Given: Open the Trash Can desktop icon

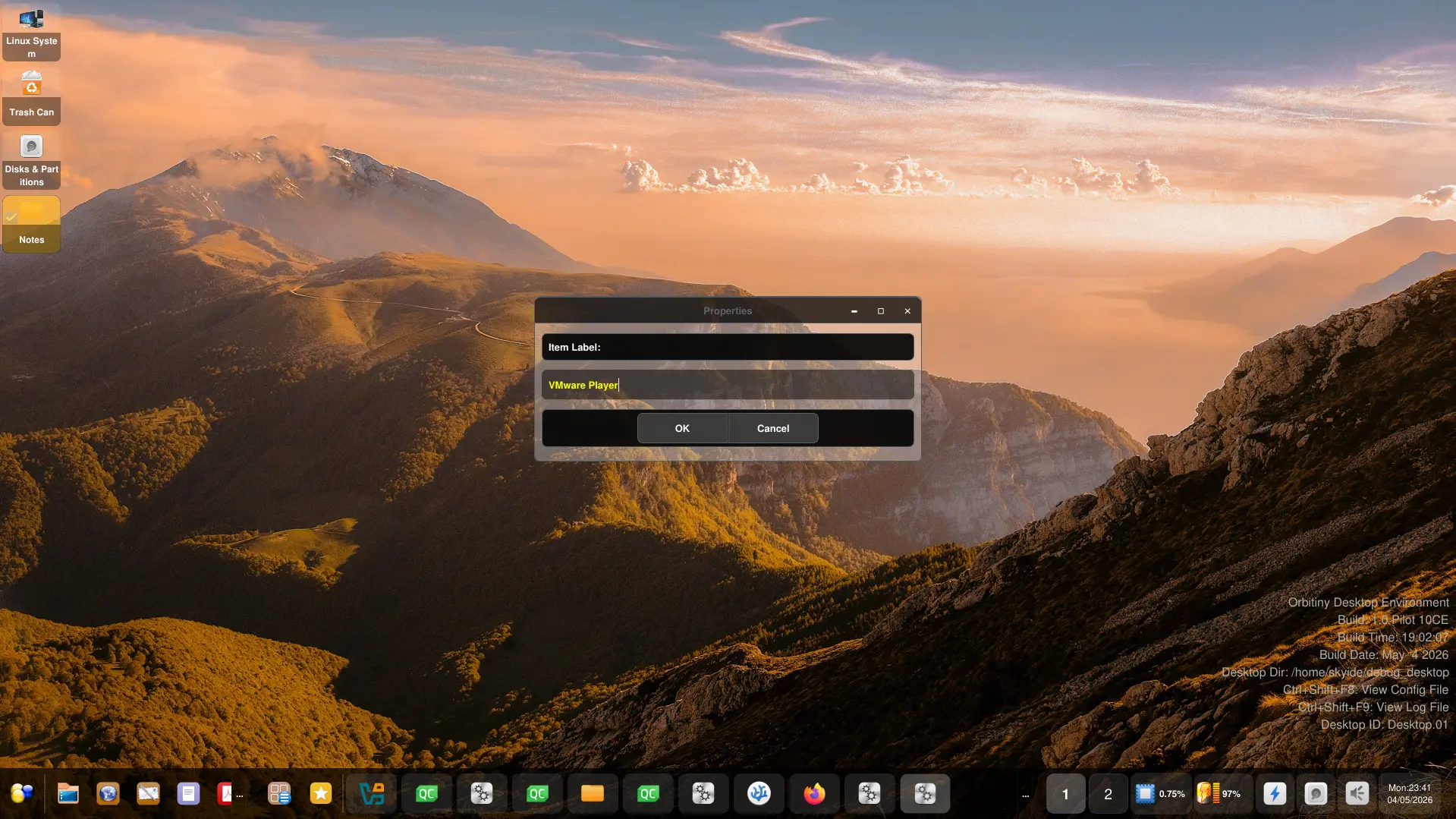Looking at the screenshot, I should point(31,95).
